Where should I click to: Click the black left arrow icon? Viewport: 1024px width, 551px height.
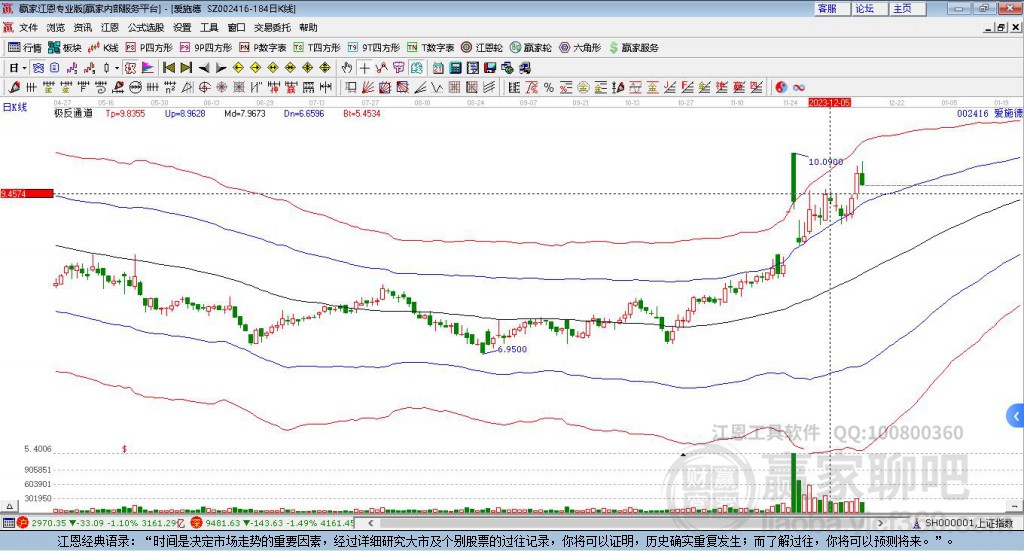click(204, 68)
